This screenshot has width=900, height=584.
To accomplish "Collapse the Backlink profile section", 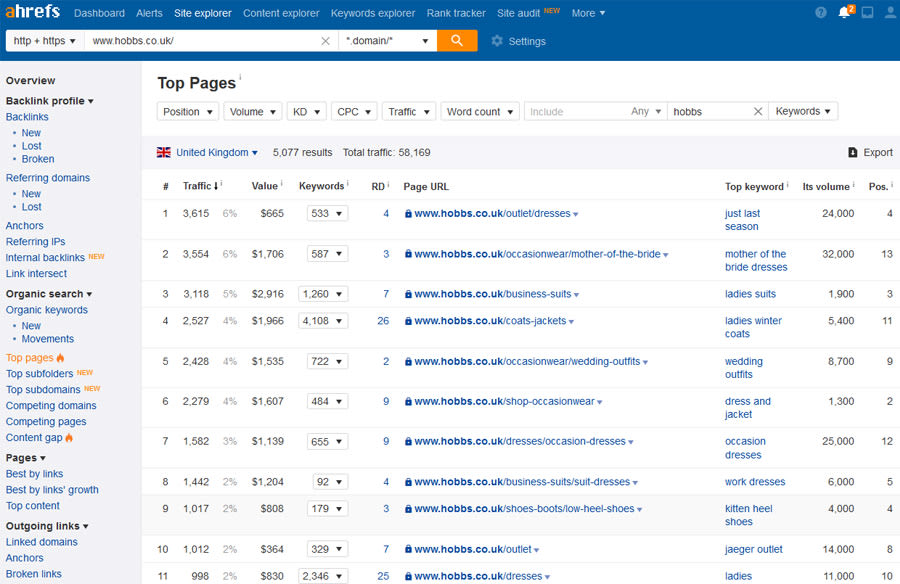I will click(50, 101).
